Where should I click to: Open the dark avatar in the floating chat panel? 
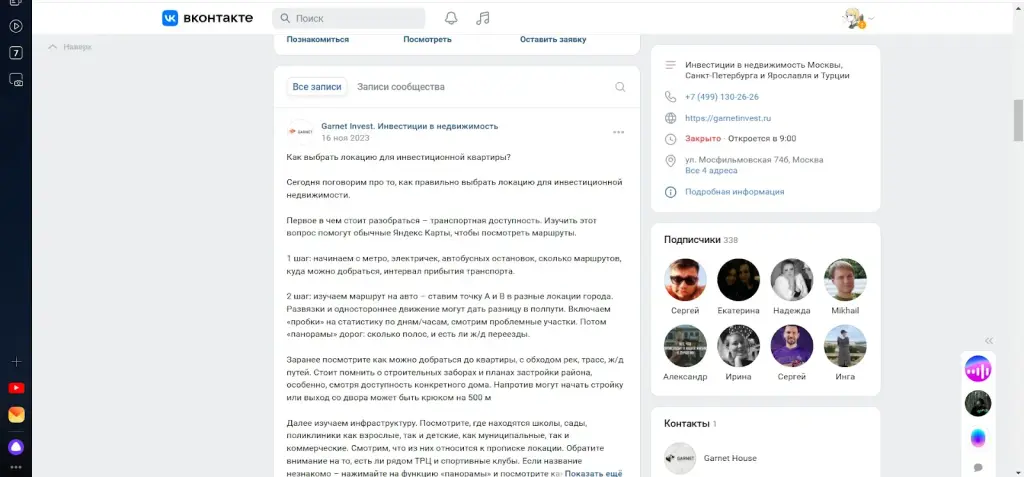978,404
